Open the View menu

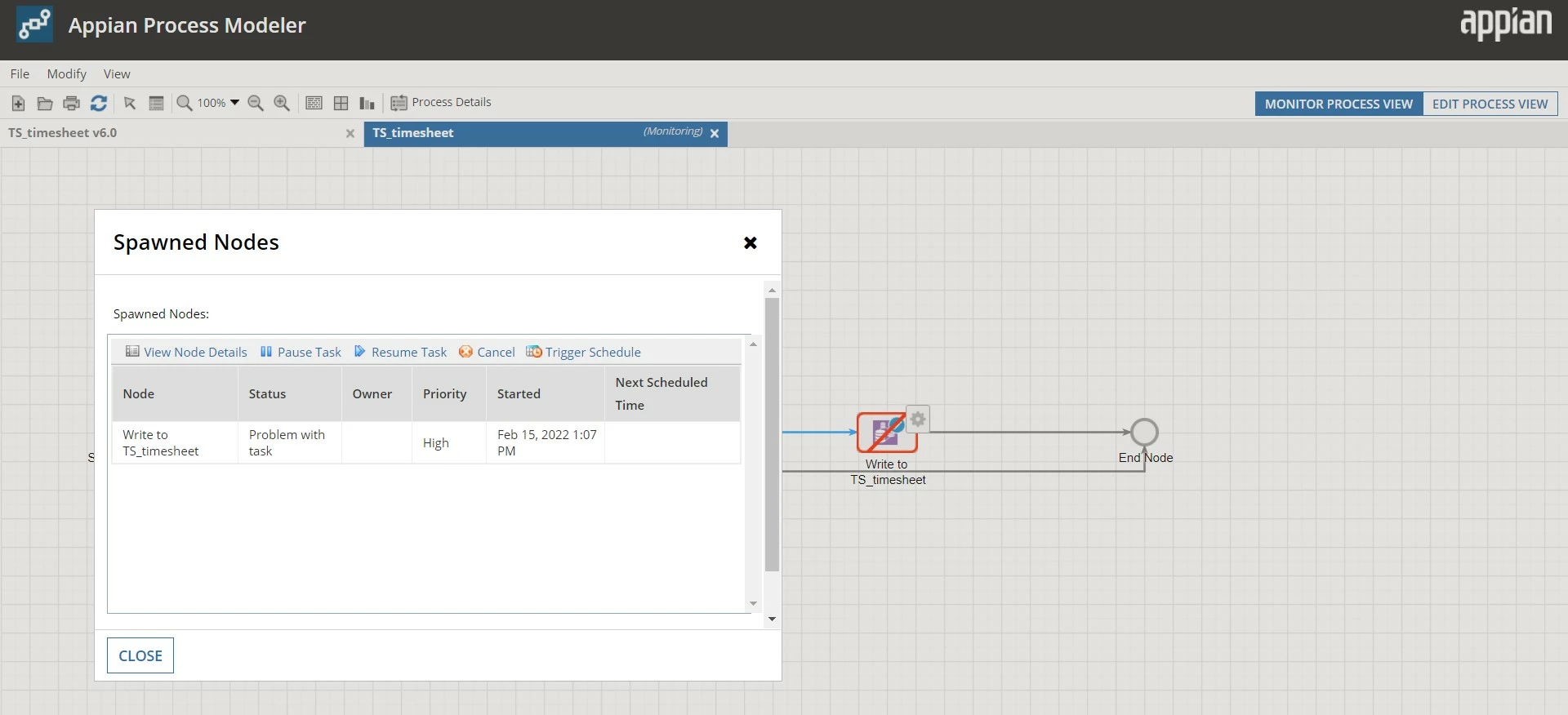tap(117, 73)
